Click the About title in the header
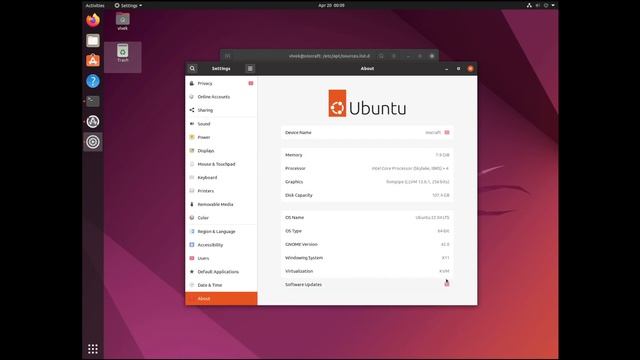The height and width of the screenshot is (360, 640). click(x=367, y=69)
